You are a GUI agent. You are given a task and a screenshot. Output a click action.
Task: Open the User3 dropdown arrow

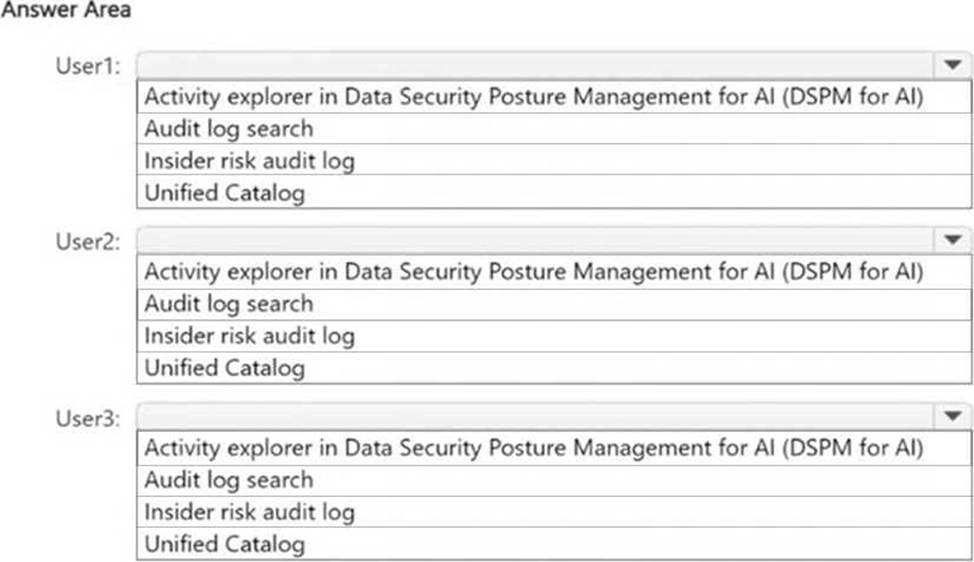(x=950, y=416)
